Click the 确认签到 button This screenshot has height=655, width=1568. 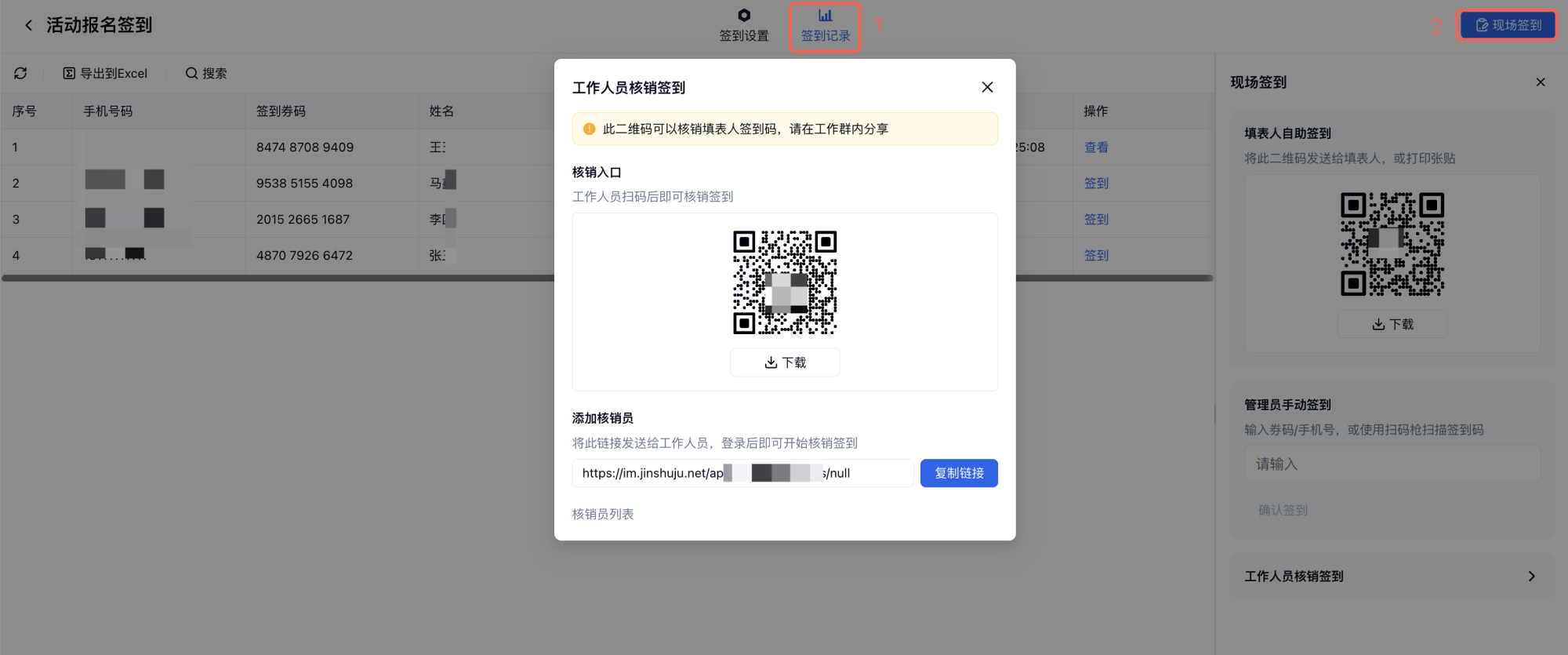pos(1283,510)
